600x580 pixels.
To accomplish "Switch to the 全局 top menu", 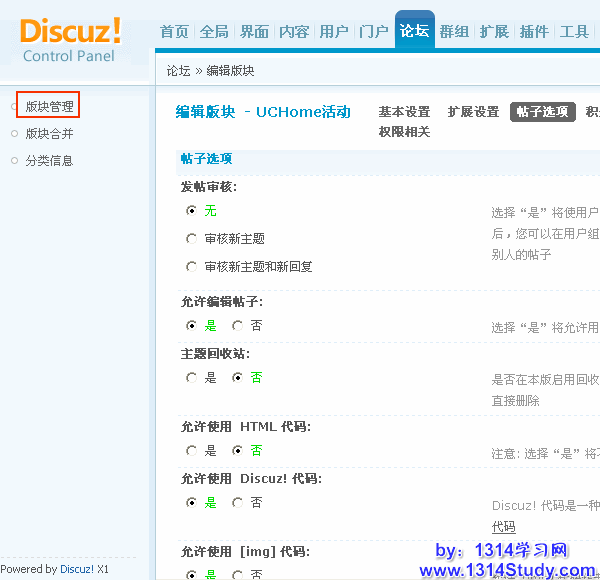I will coord(214,32).
